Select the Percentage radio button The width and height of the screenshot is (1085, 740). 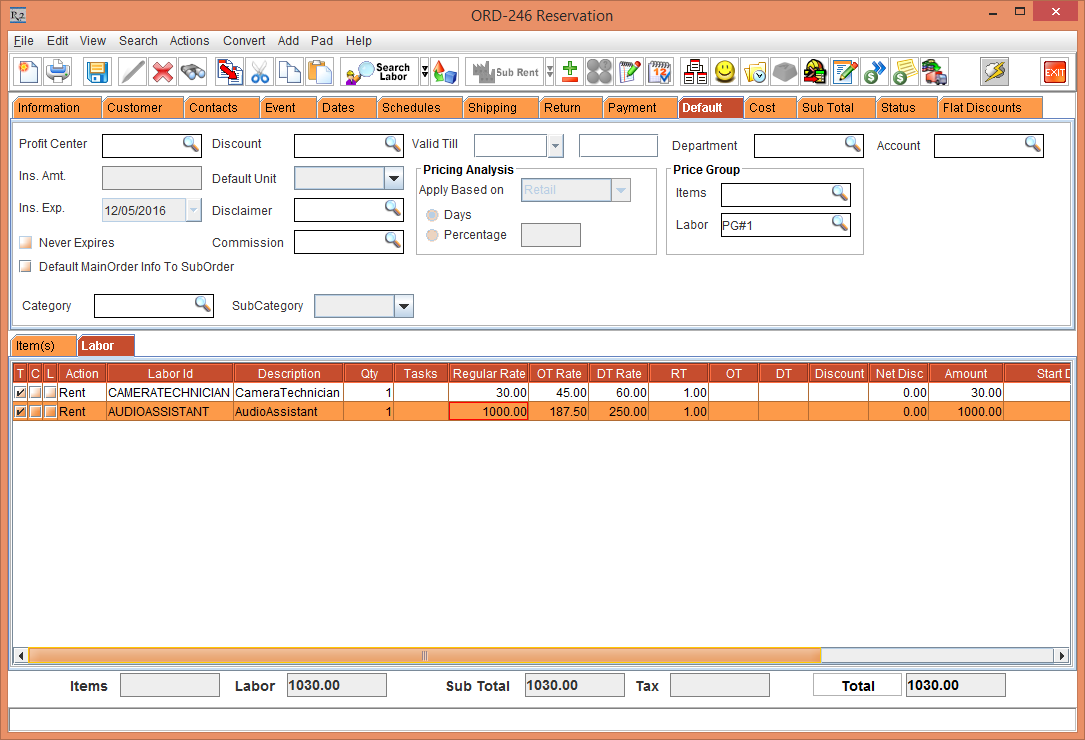(432, 235)
